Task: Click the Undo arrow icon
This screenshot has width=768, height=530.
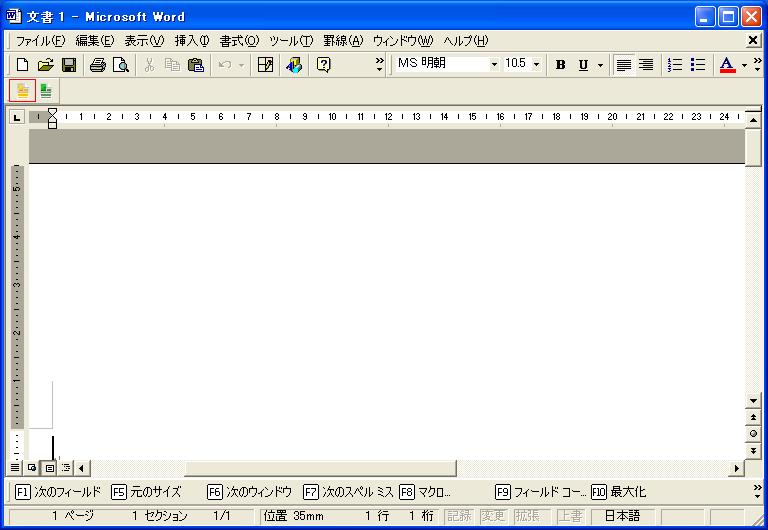Action: click(x=225, y=65)
